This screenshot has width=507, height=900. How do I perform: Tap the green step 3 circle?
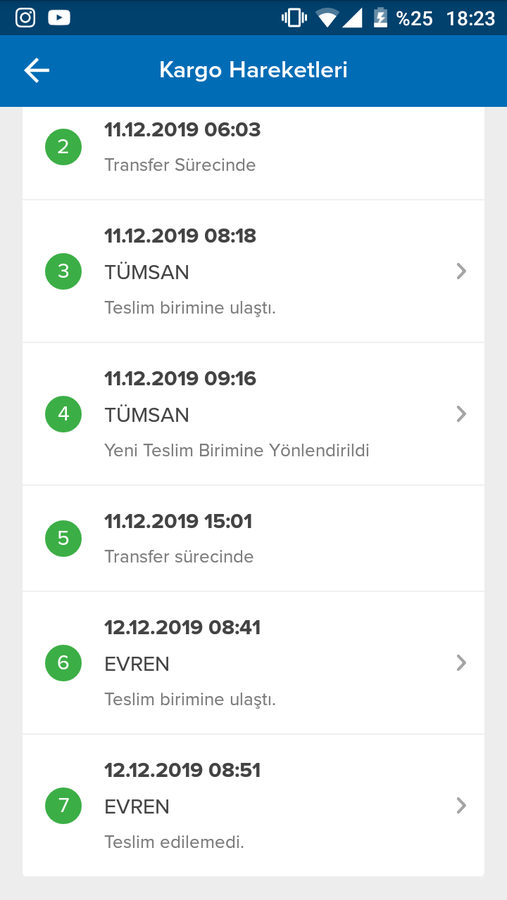coord(63,271)
